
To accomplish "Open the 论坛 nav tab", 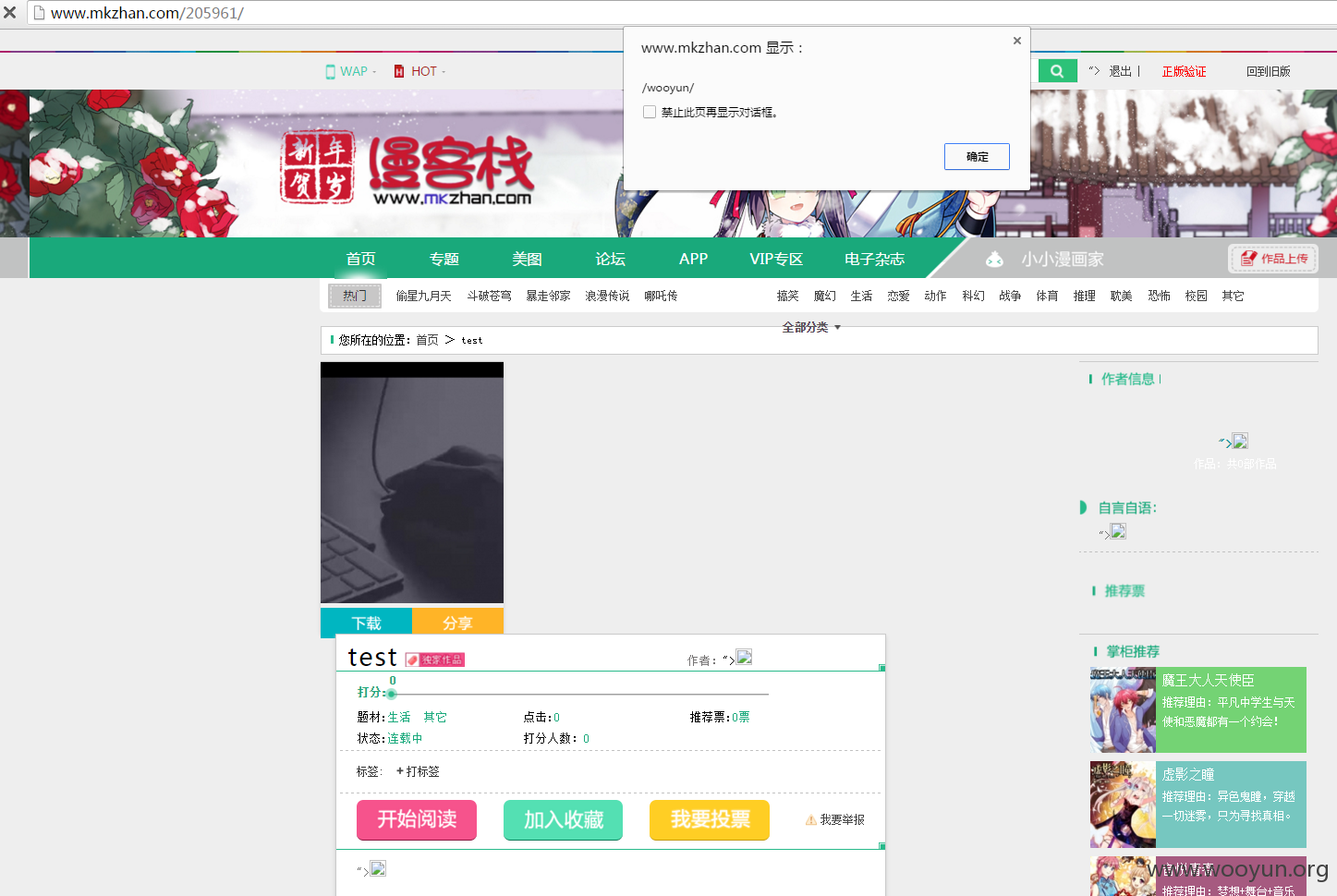I will (x=611, y=259).
